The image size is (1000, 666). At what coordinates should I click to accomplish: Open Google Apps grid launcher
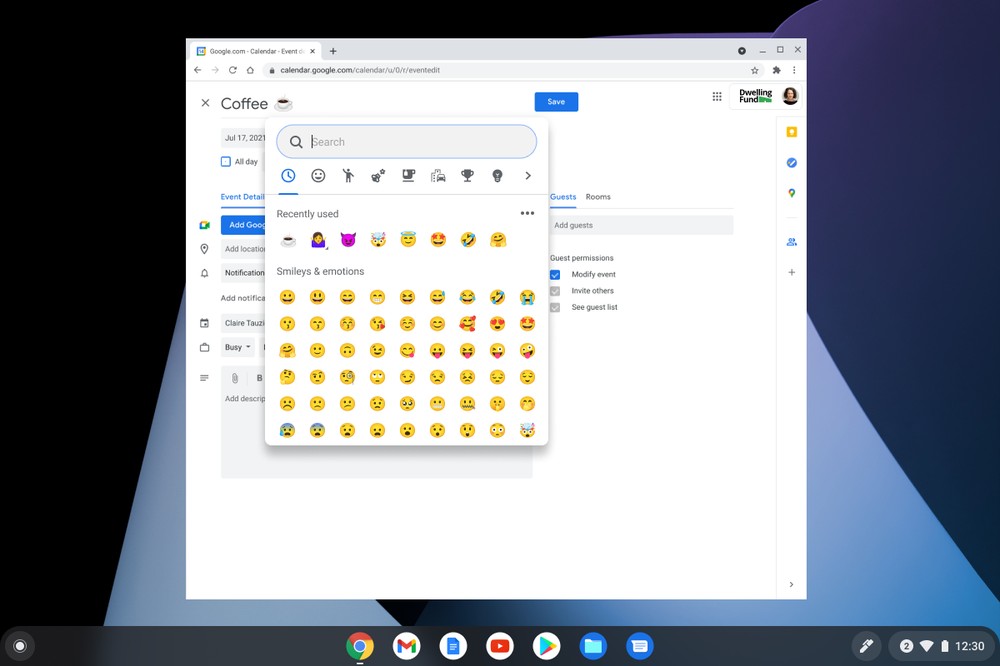tap(717, 96)
